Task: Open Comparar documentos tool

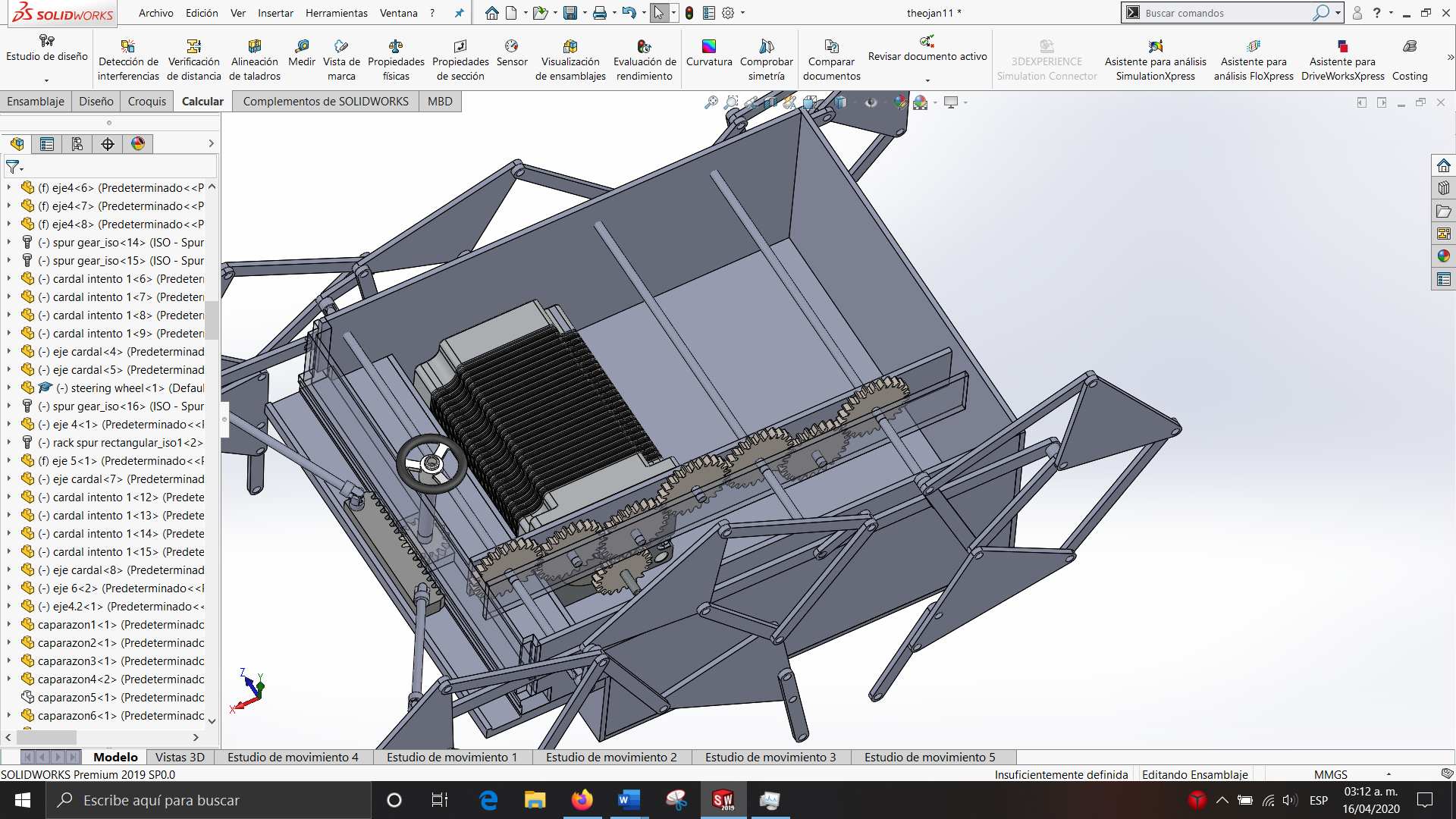Action: pos(832,60)
